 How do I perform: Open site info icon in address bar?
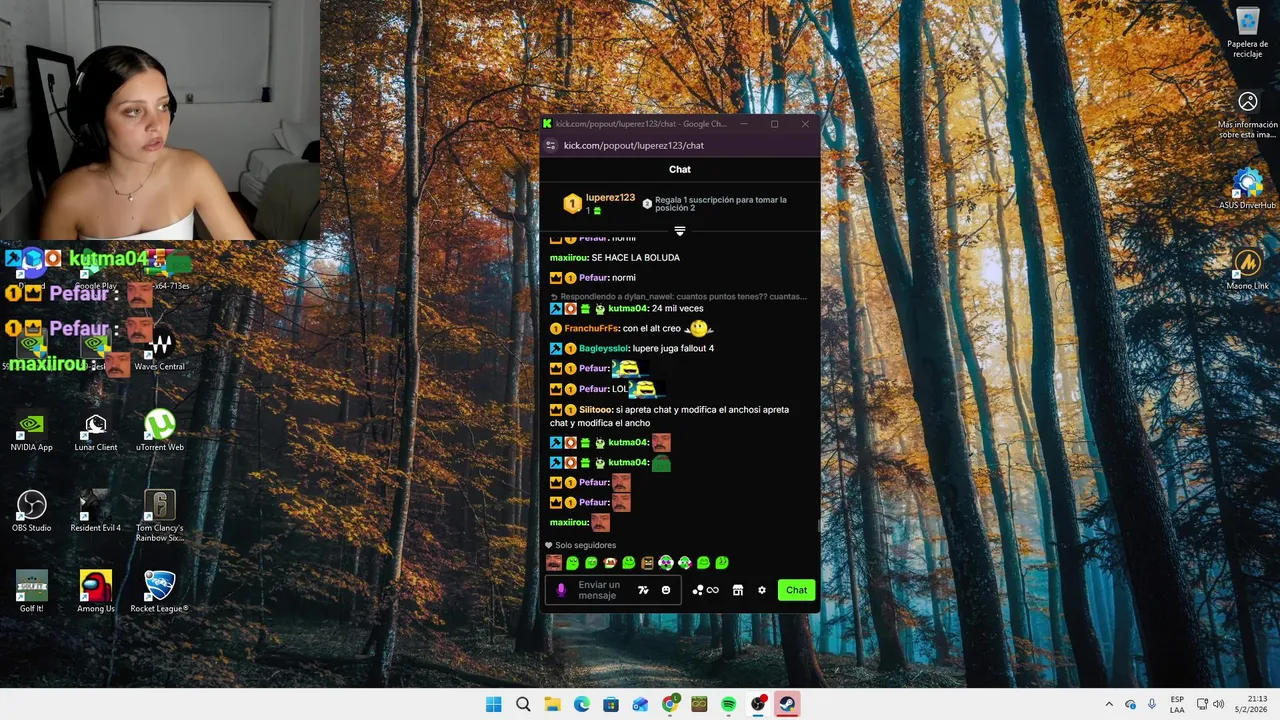point(550,145)
